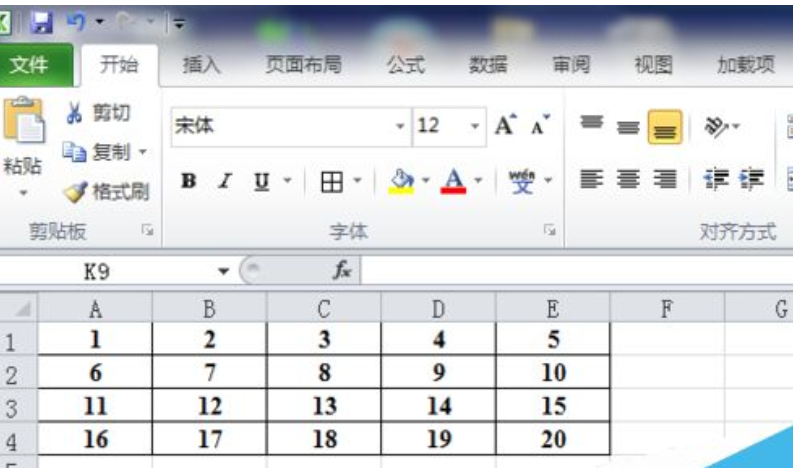Click the text orientation icon
793x468 pixels.
(x=717, y=126)
